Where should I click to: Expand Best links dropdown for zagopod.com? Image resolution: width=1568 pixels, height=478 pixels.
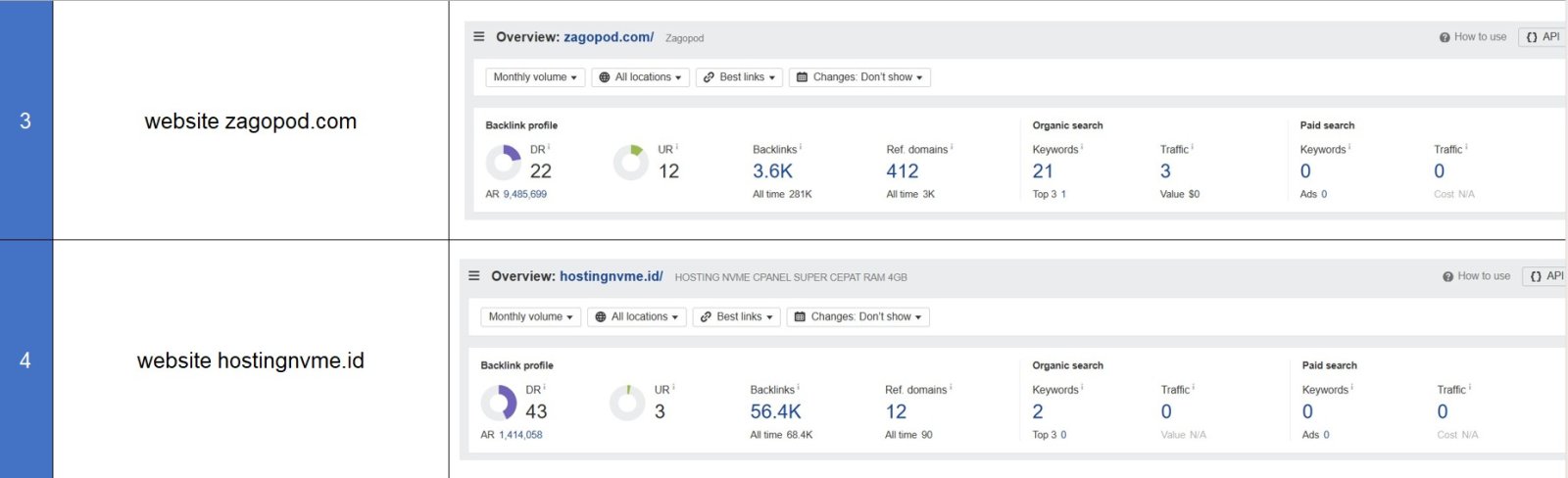click(739, 77)
